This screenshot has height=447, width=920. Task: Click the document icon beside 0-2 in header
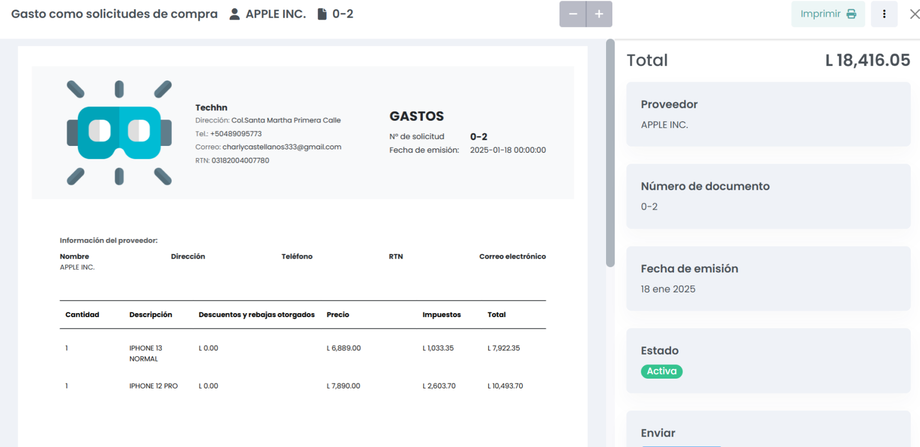pyautogui.click(x=322, y=14)
